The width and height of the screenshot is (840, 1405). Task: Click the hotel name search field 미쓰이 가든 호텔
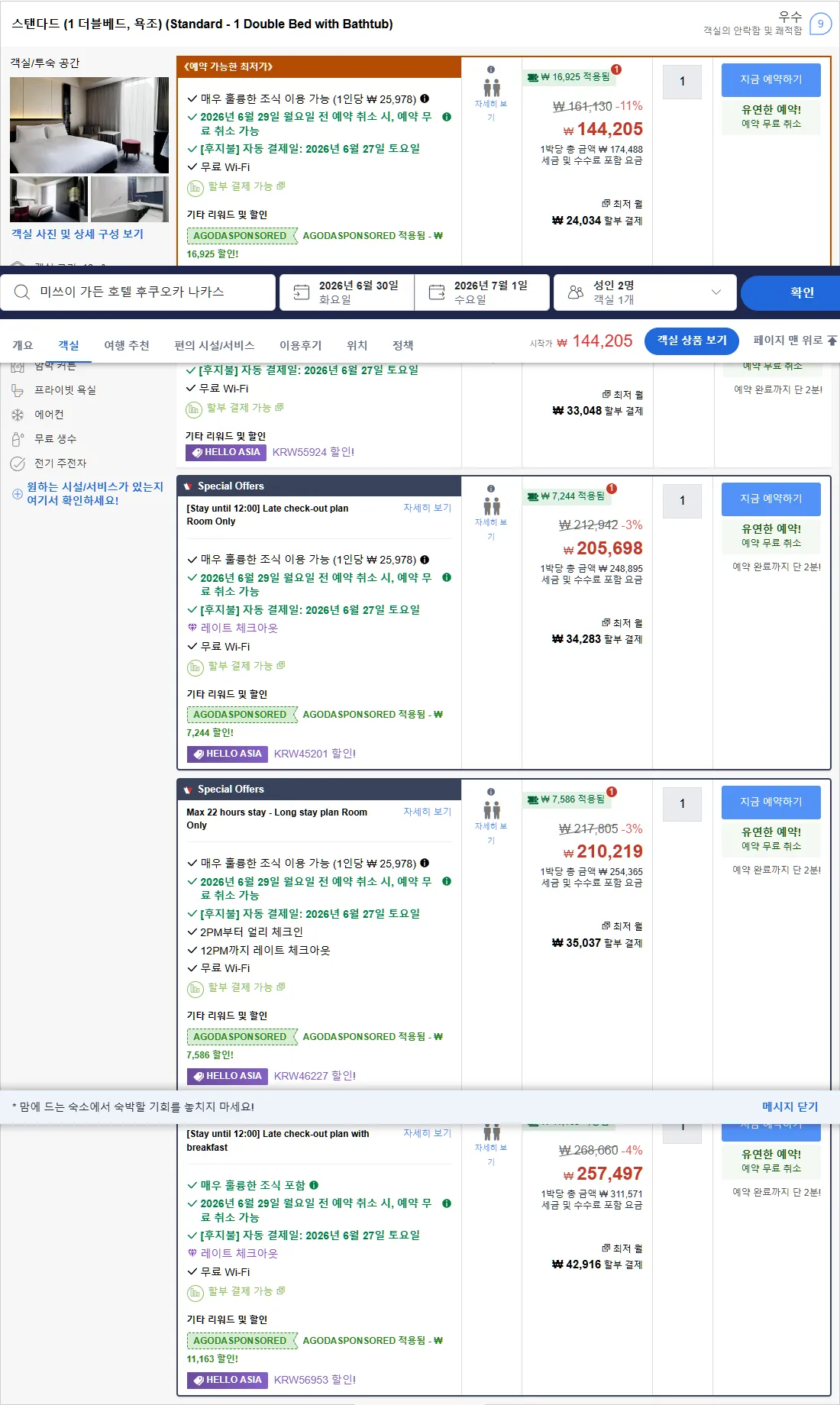pyautogui.click(x=137, y=292)
